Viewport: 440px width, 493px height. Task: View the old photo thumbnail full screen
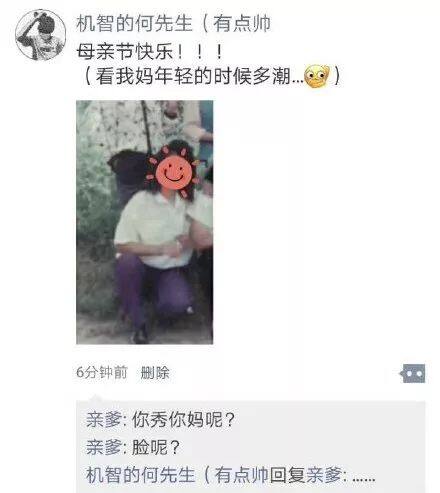[x=144, y=222]
